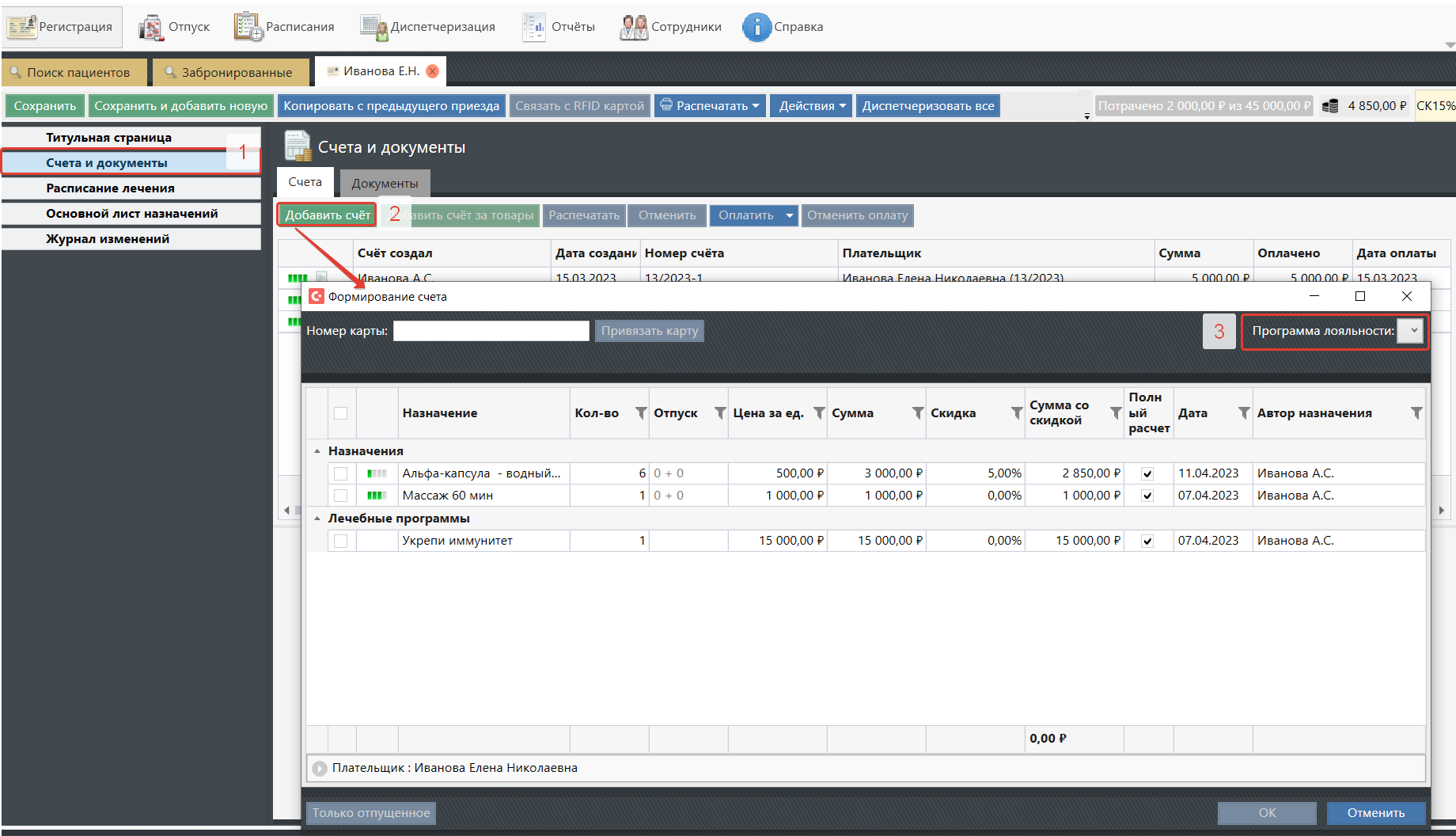Click the Номер карты input field

pos(491,331)
